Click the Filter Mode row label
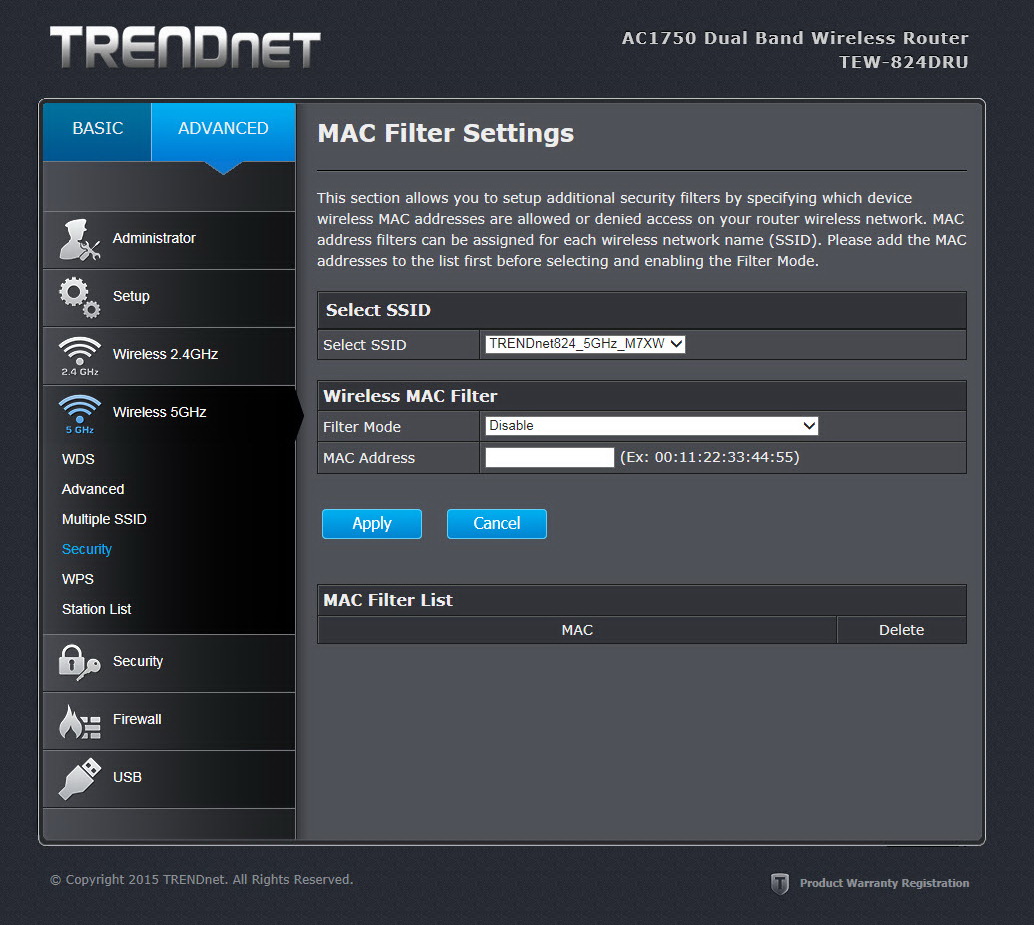 click(x=362, y=427)
